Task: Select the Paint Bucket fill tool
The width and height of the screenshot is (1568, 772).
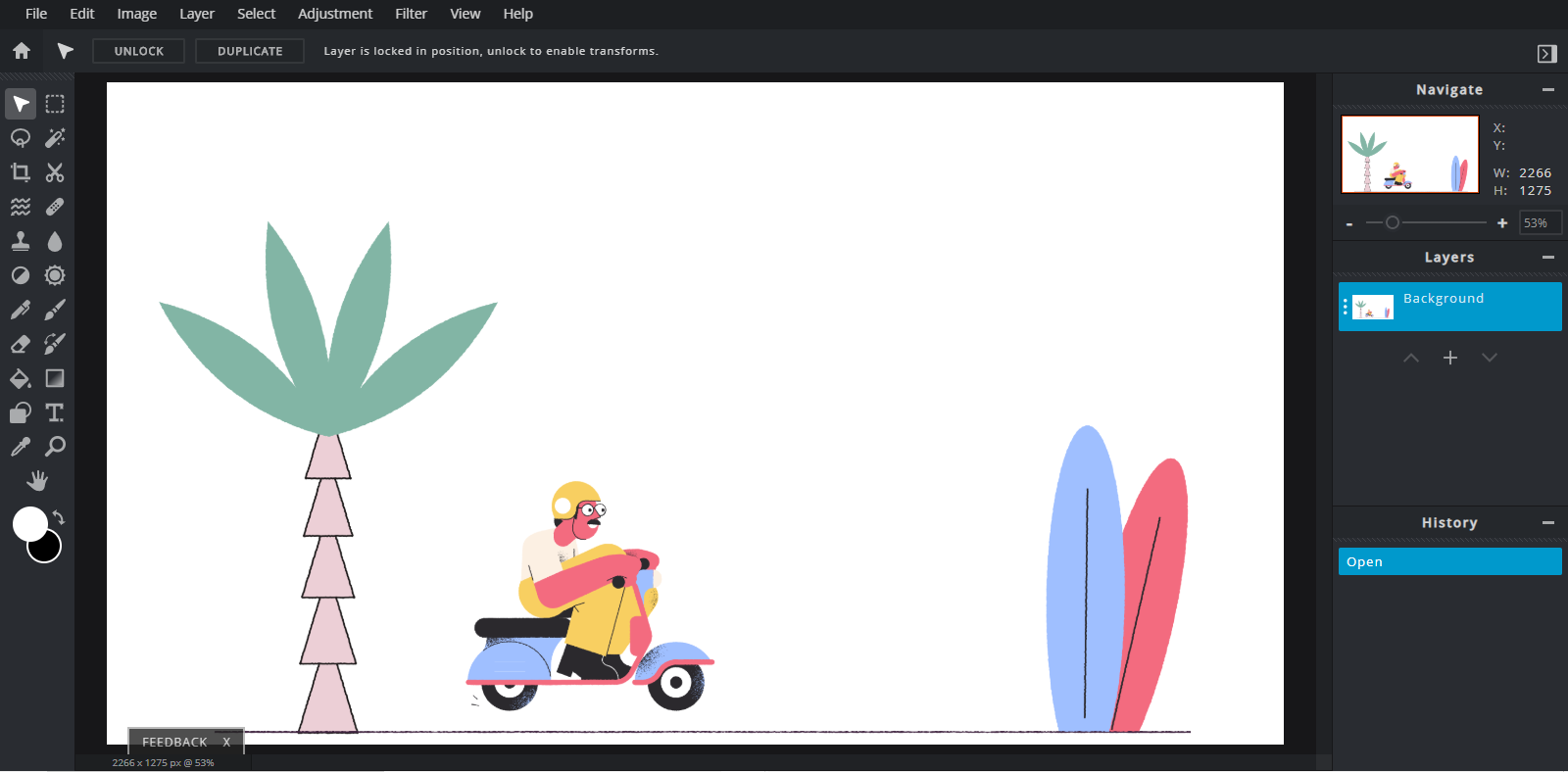Action: click(x=21, y=378)
